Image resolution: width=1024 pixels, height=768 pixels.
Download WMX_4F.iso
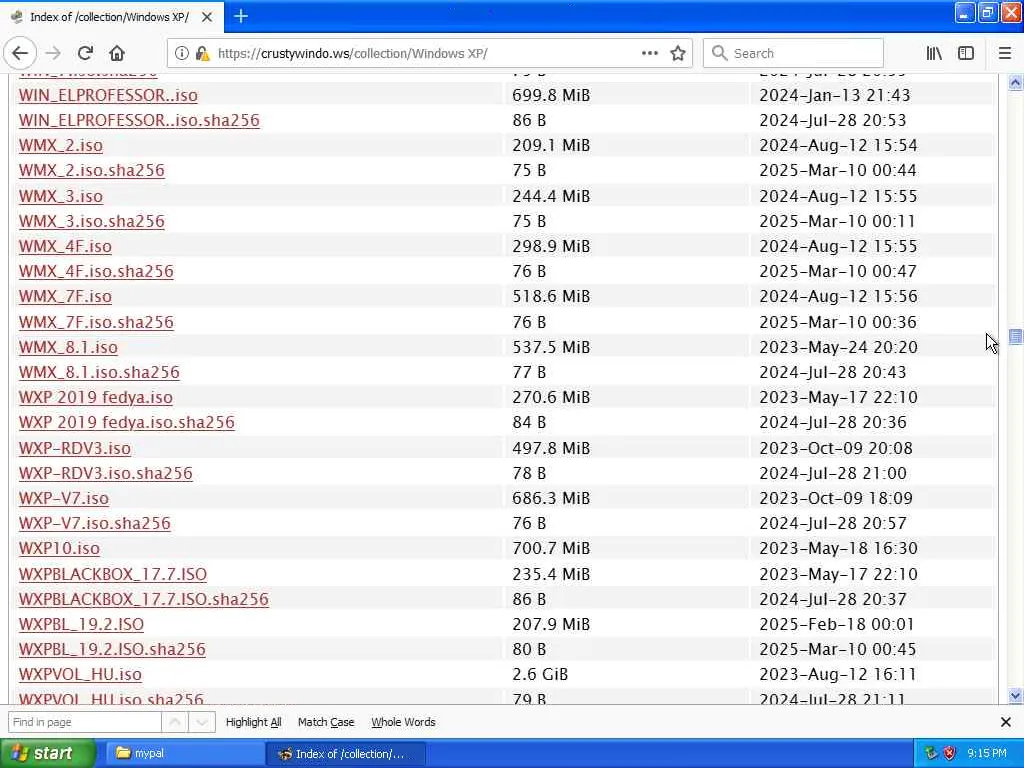point(65,246)
